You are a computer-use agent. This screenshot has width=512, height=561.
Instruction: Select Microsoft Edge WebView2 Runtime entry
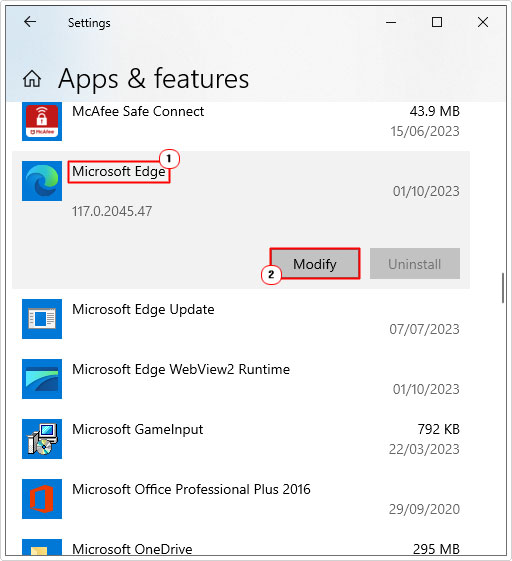point(181,369)
